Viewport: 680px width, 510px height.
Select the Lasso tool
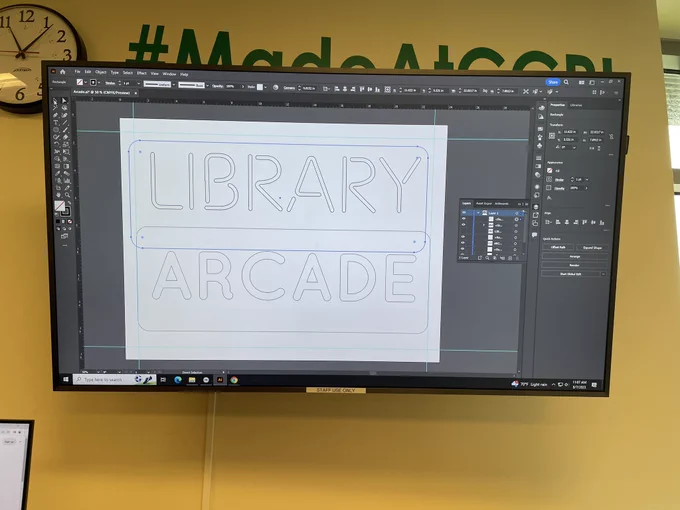[65, 108]
